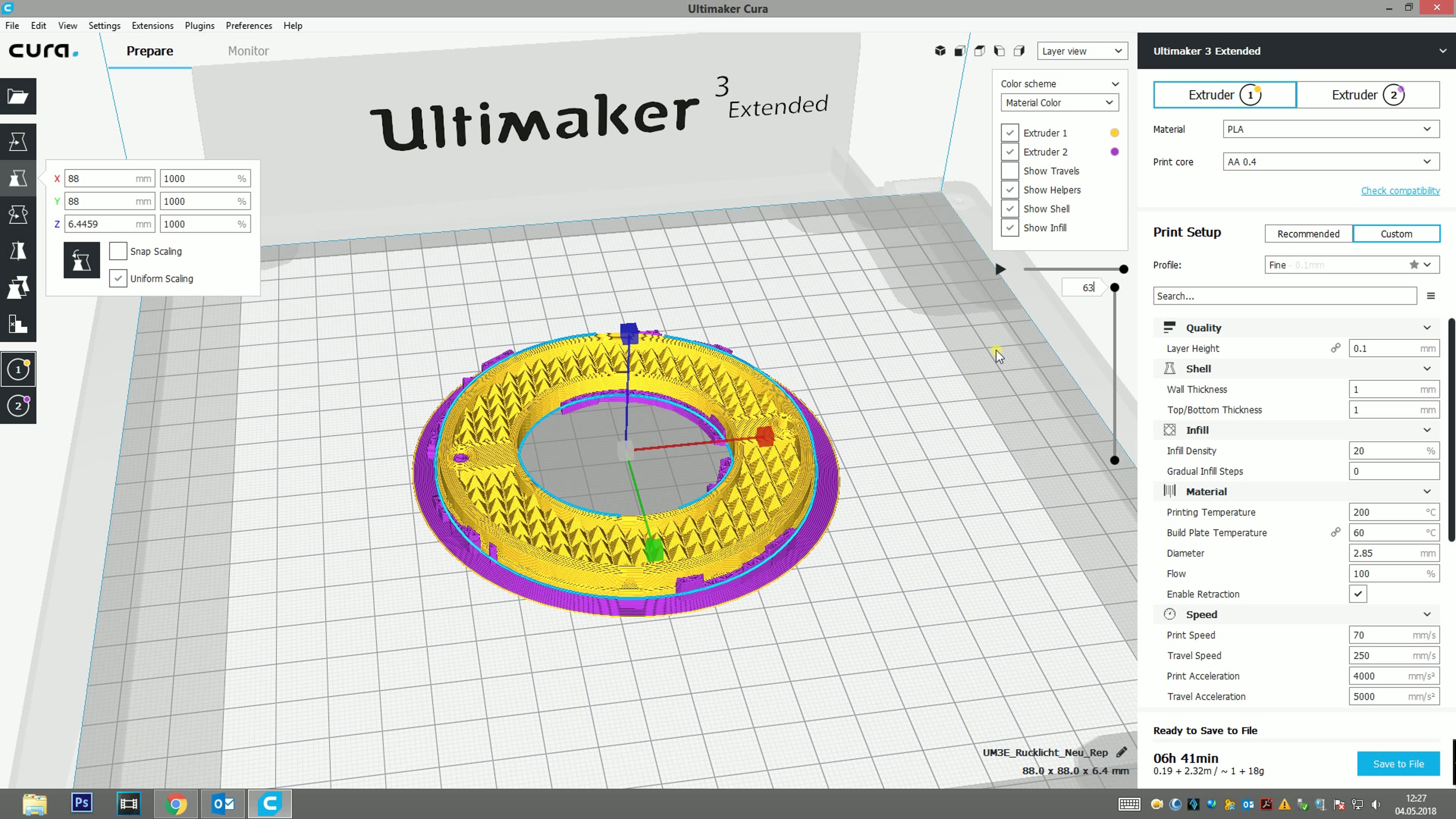Select the Rotate tool in sidebar
The image size is (1456, 819).
pos(18,215)
